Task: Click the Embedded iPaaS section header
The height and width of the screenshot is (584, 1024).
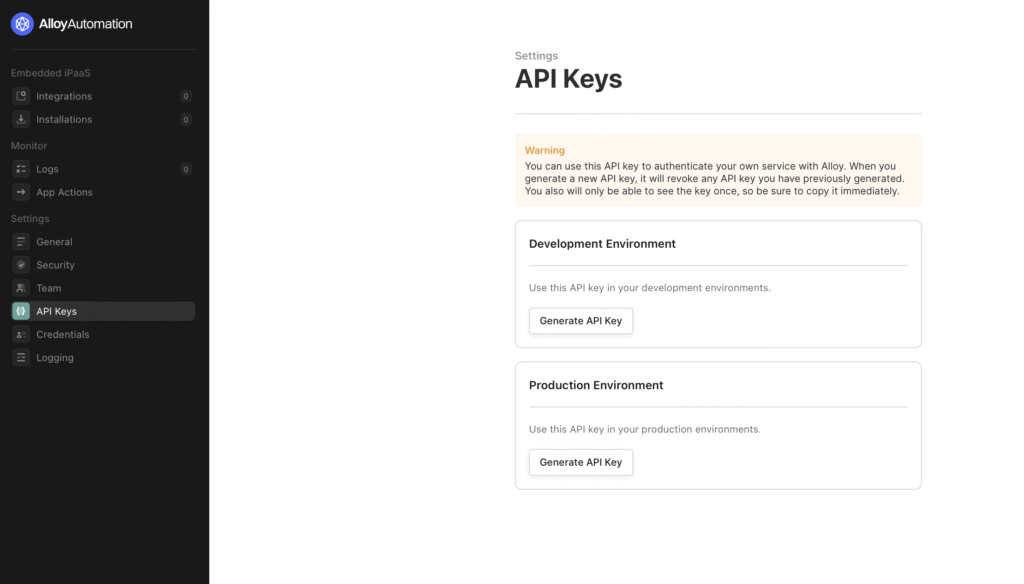Action: click(x=51, y=73)
